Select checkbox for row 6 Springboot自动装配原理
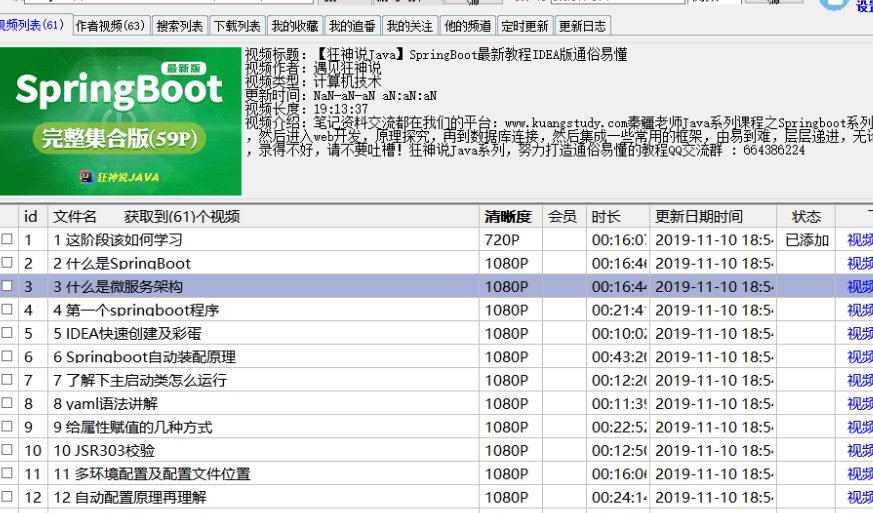Viewport: 873px width, 513px height. click(x=8, y=357)
